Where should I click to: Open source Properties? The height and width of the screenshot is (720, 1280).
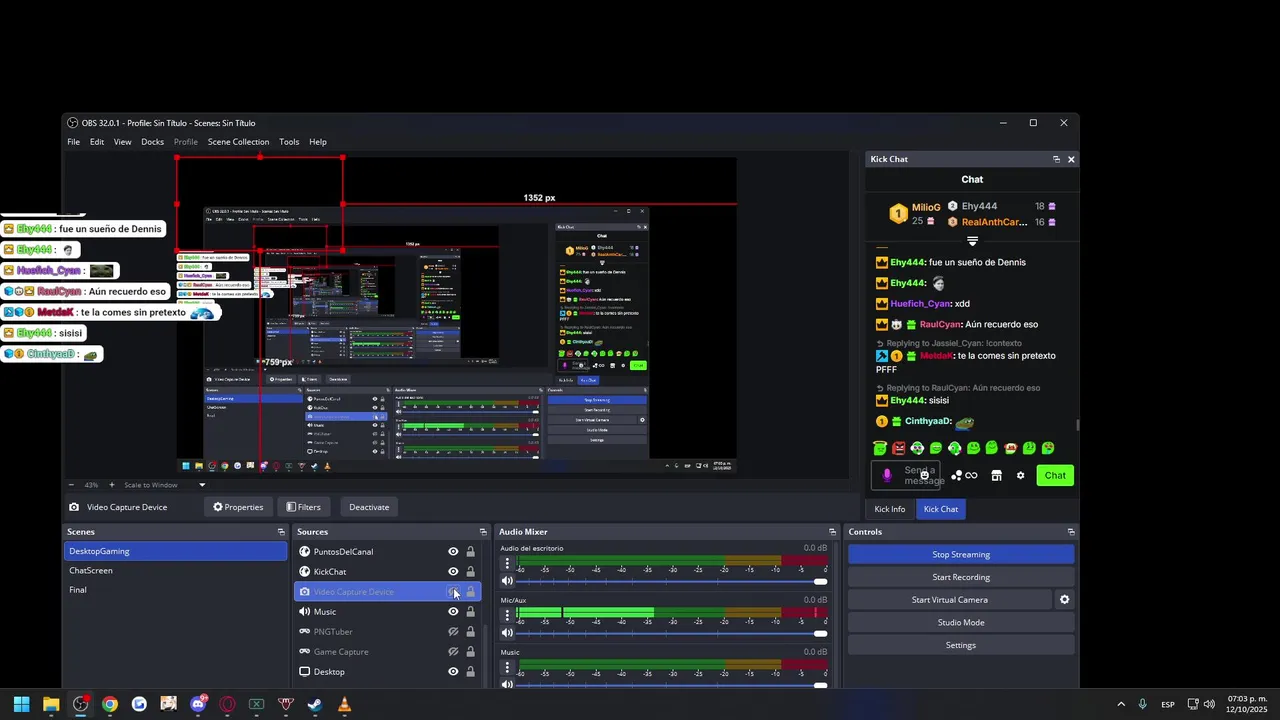(238, 507)
